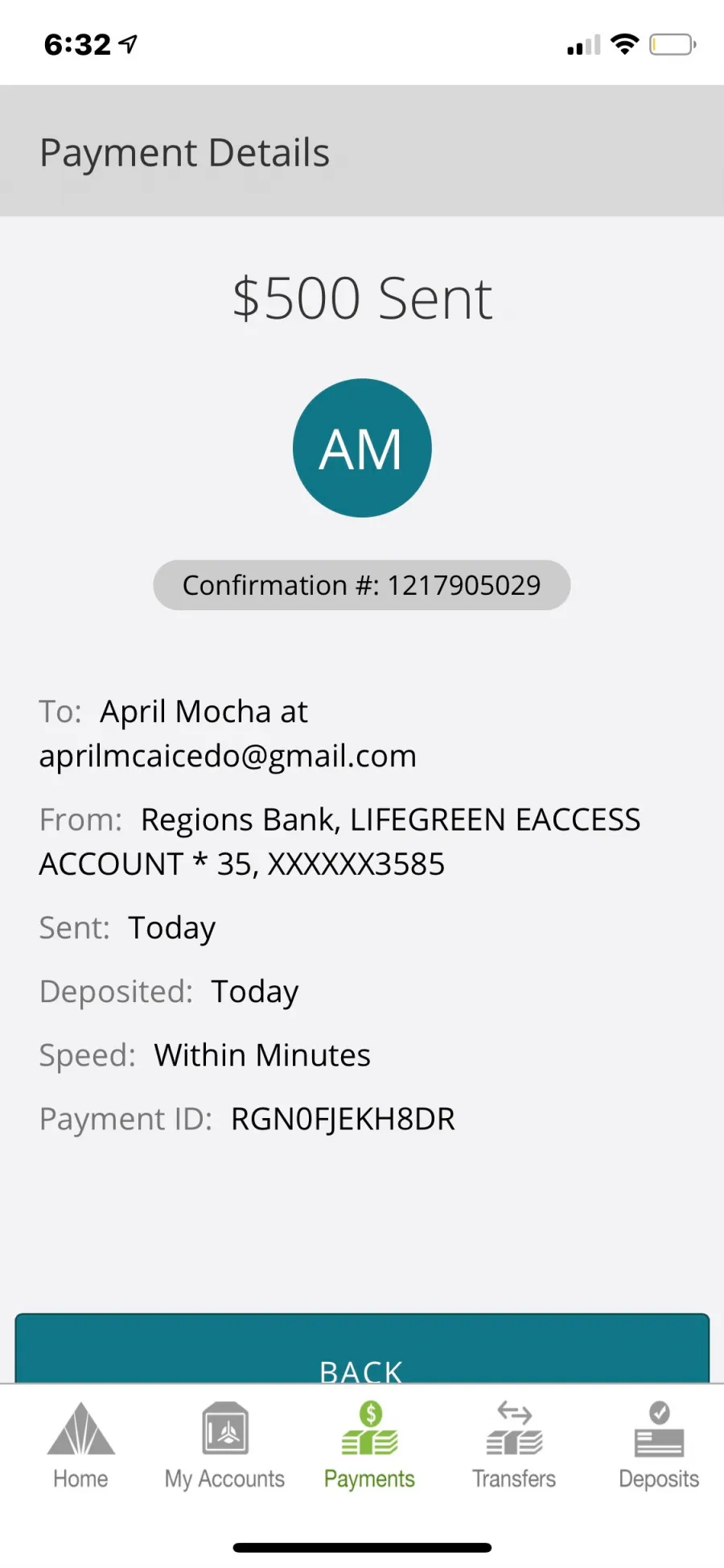This screenshot has width=724, height=1568.
Task: Tap the Wi-Fi status icon
Action: (624, 44)
